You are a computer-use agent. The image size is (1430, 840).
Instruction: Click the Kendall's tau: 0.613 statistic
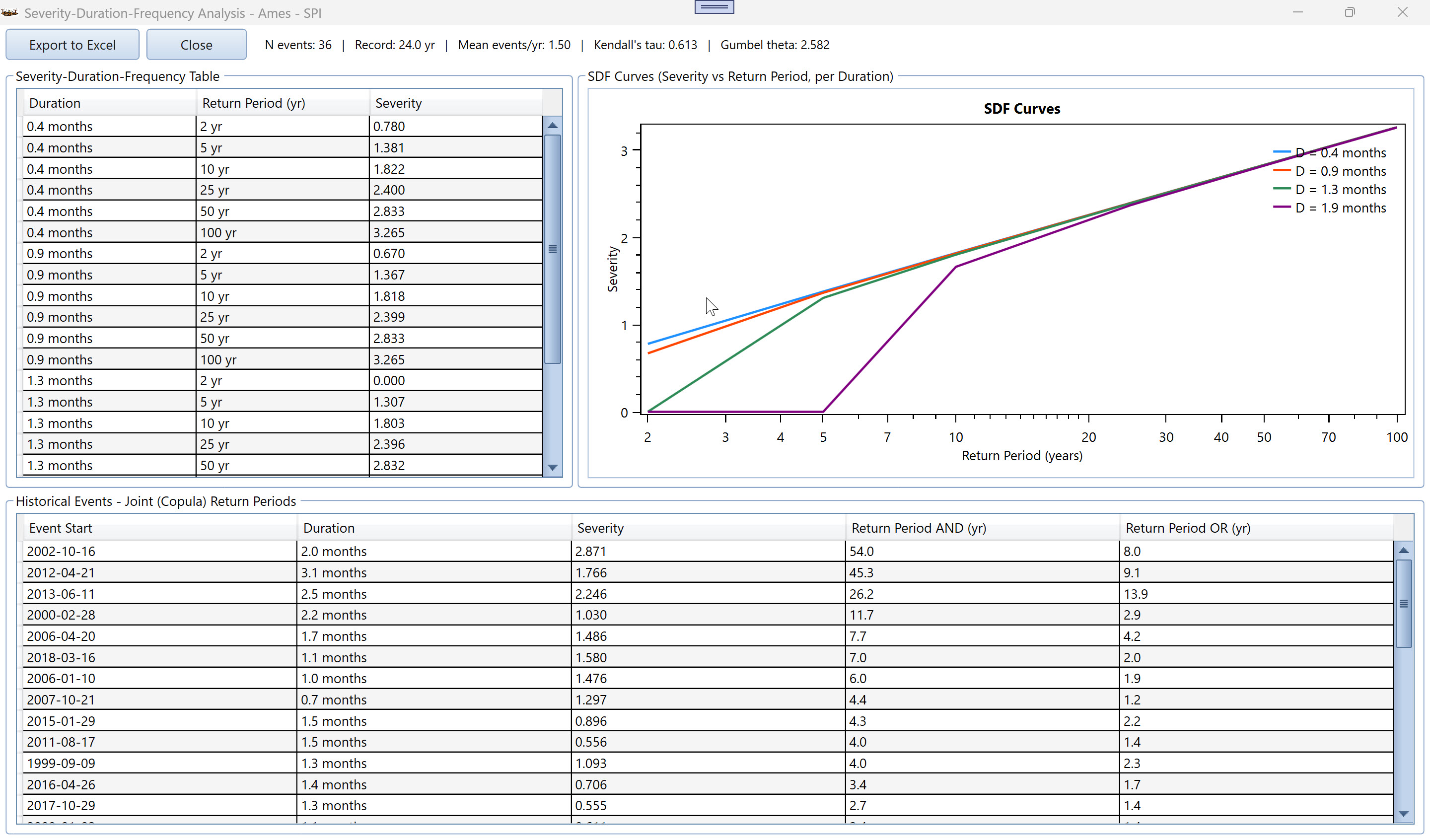tap(645, 45)
